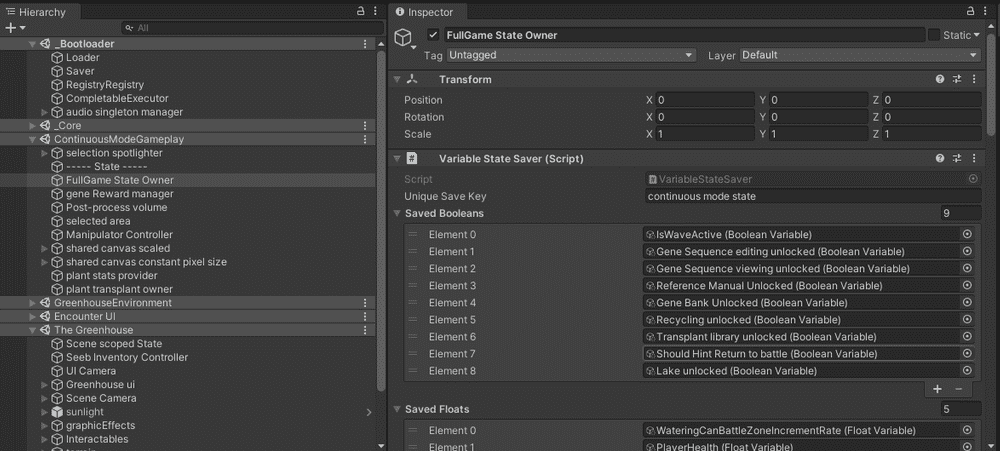Pick object for Gene Bank Unlocked element
This screenshot has width=1000, height=451.
[967, 303]
